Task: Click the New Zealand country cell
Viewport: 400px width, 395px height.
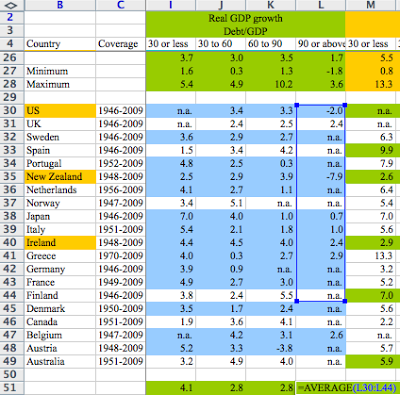Action: [x=60, y=176]
